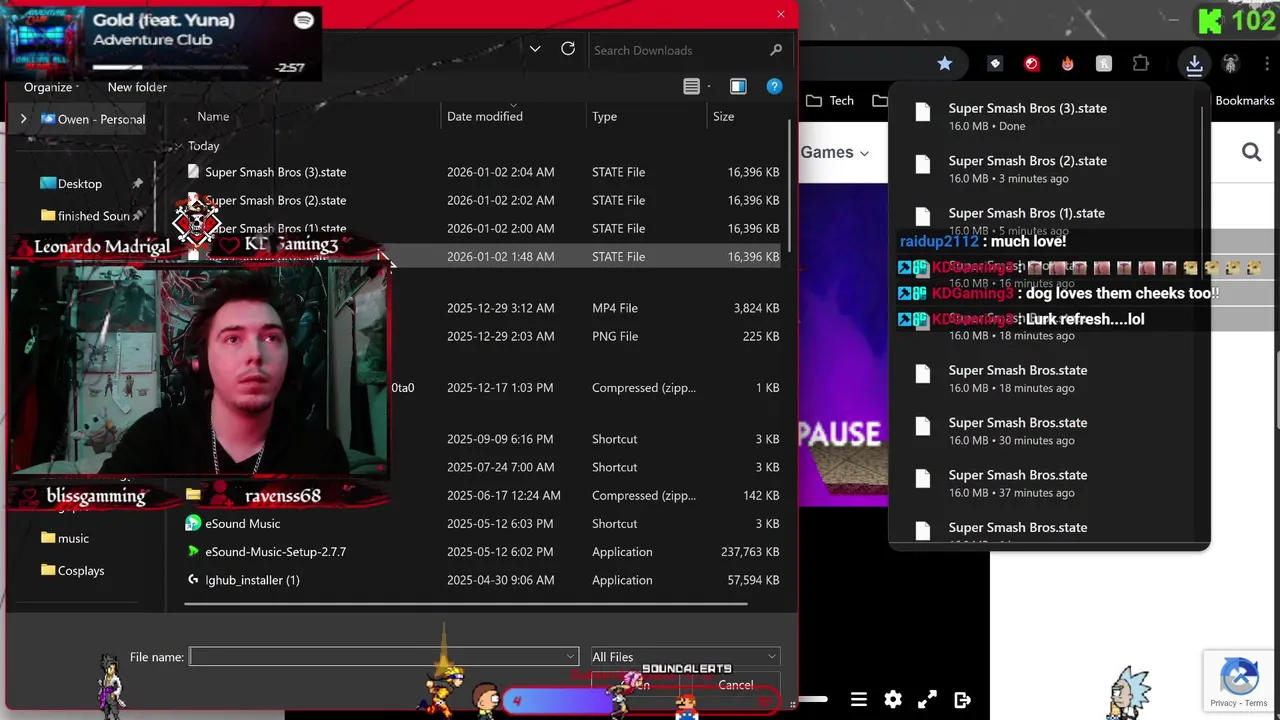Sort files by the Size column header
Screen dimensions: 1280x720
point(723,116)
